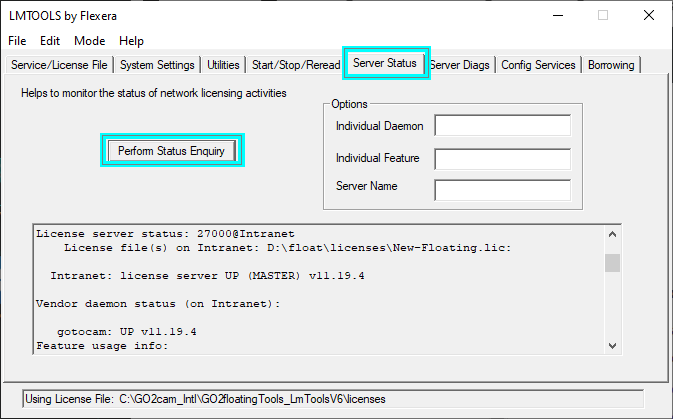Open the Borrowing tab

coord(610,65)
